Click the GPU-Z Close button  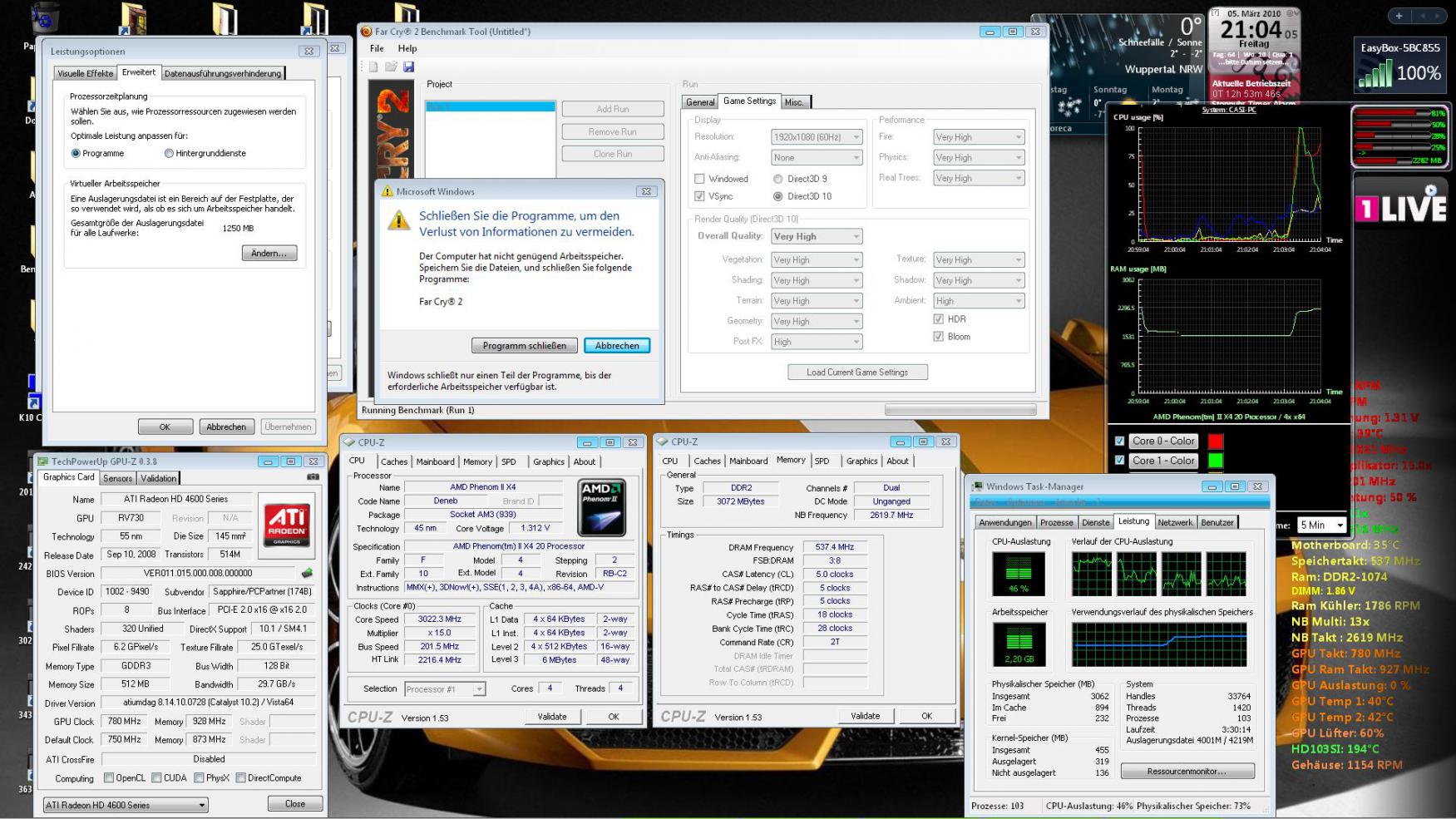(295, 804)
